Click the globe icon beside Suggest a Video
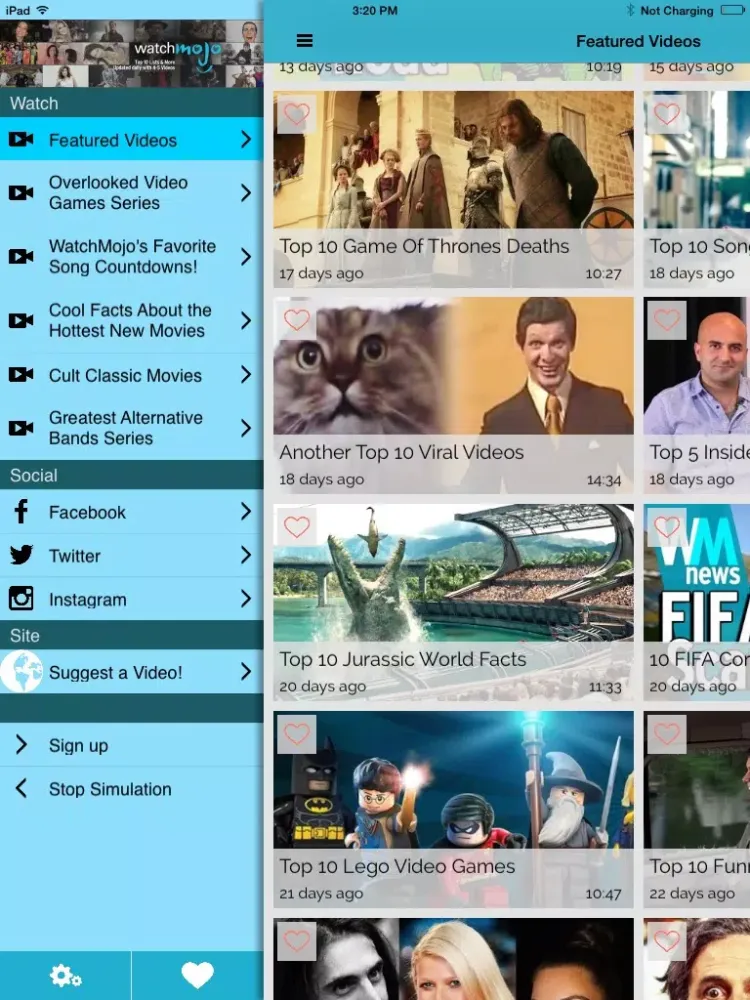This screenshot has height=1000, width=750. (21, 672)
